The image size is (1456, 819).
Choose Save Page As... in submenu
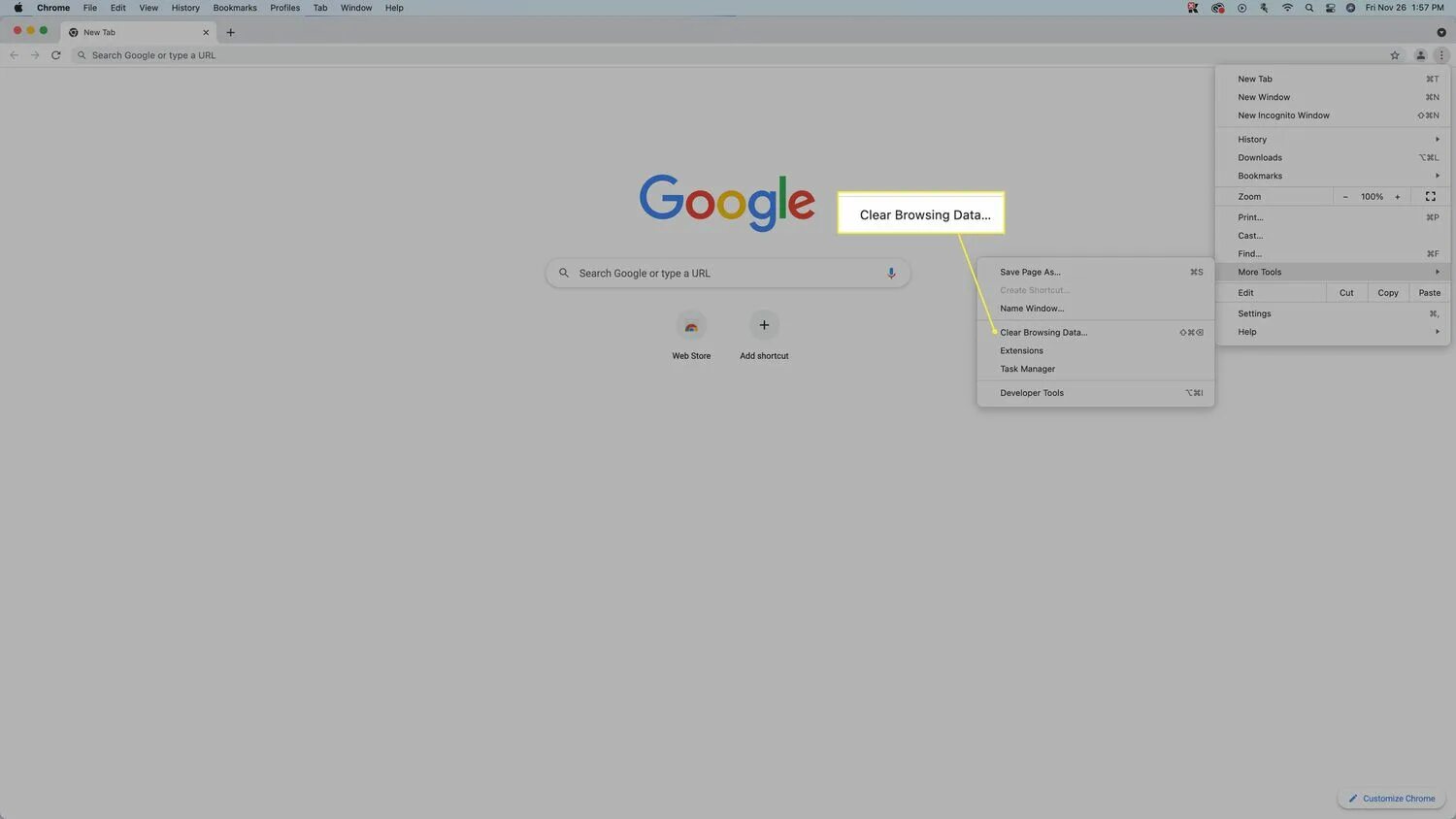[1096, 272]
